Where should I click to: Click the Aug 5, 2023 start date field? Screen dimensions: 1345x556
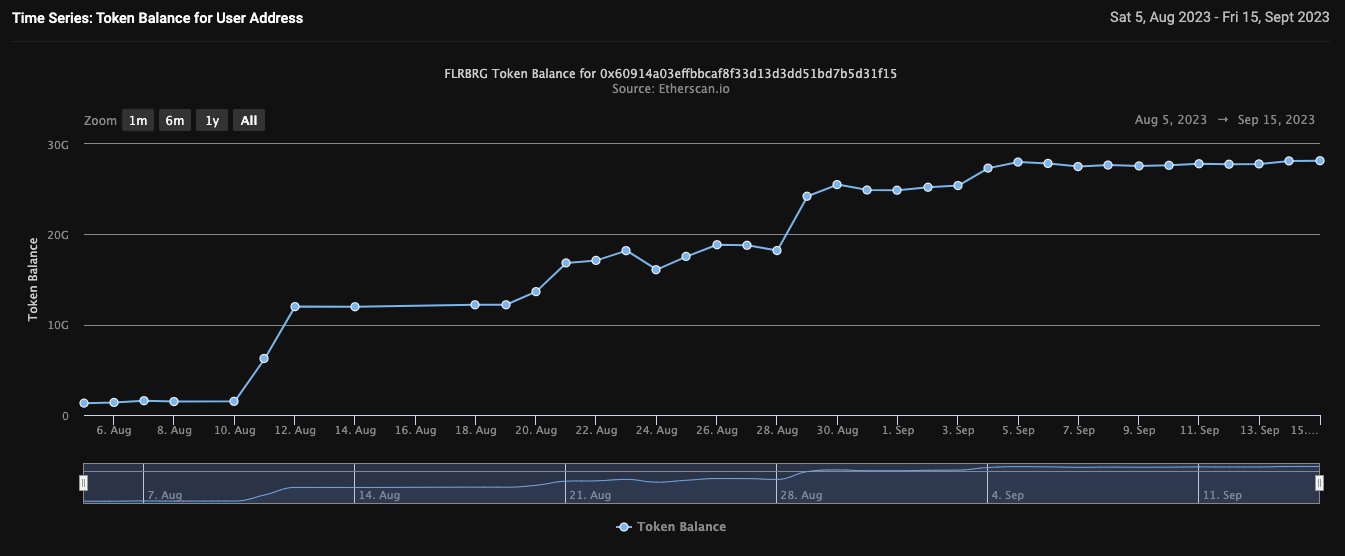tap(1171, 120)
